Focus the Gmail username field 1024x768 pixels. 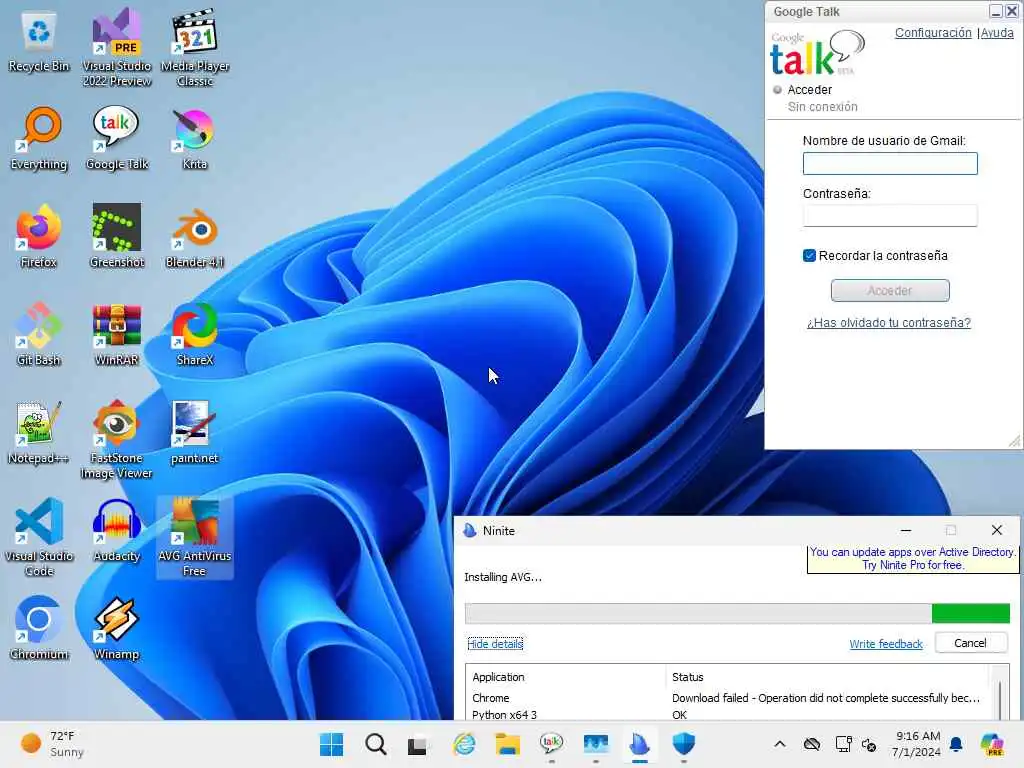890,163
